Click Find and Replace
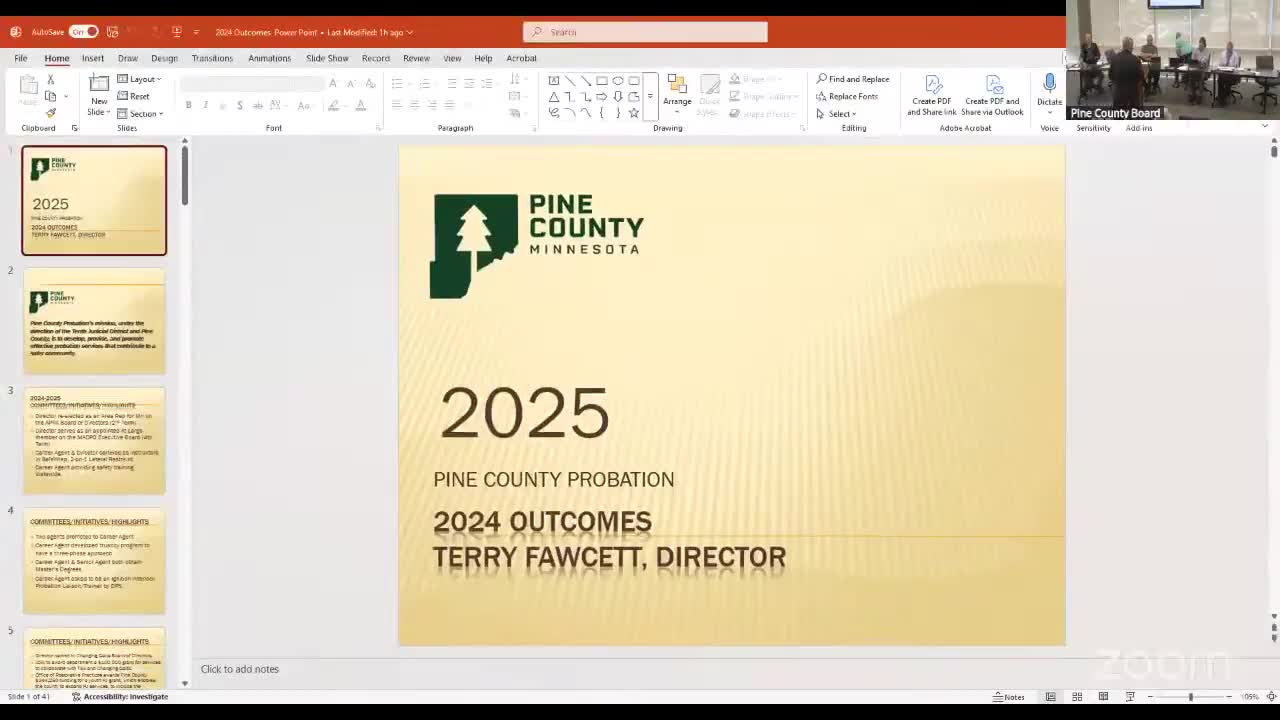This screenshot has width=1280, height=720. pos(853,79)
